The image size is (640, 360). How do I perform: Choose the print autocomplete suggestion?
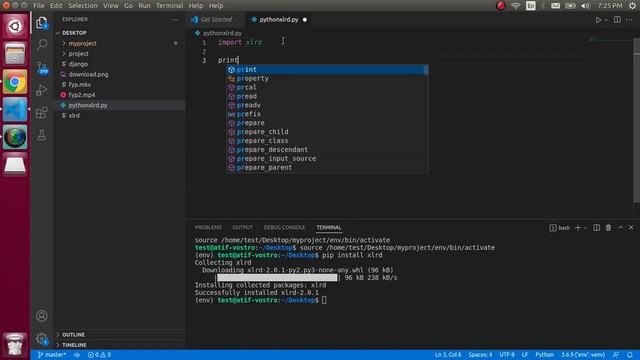point(327,69)
